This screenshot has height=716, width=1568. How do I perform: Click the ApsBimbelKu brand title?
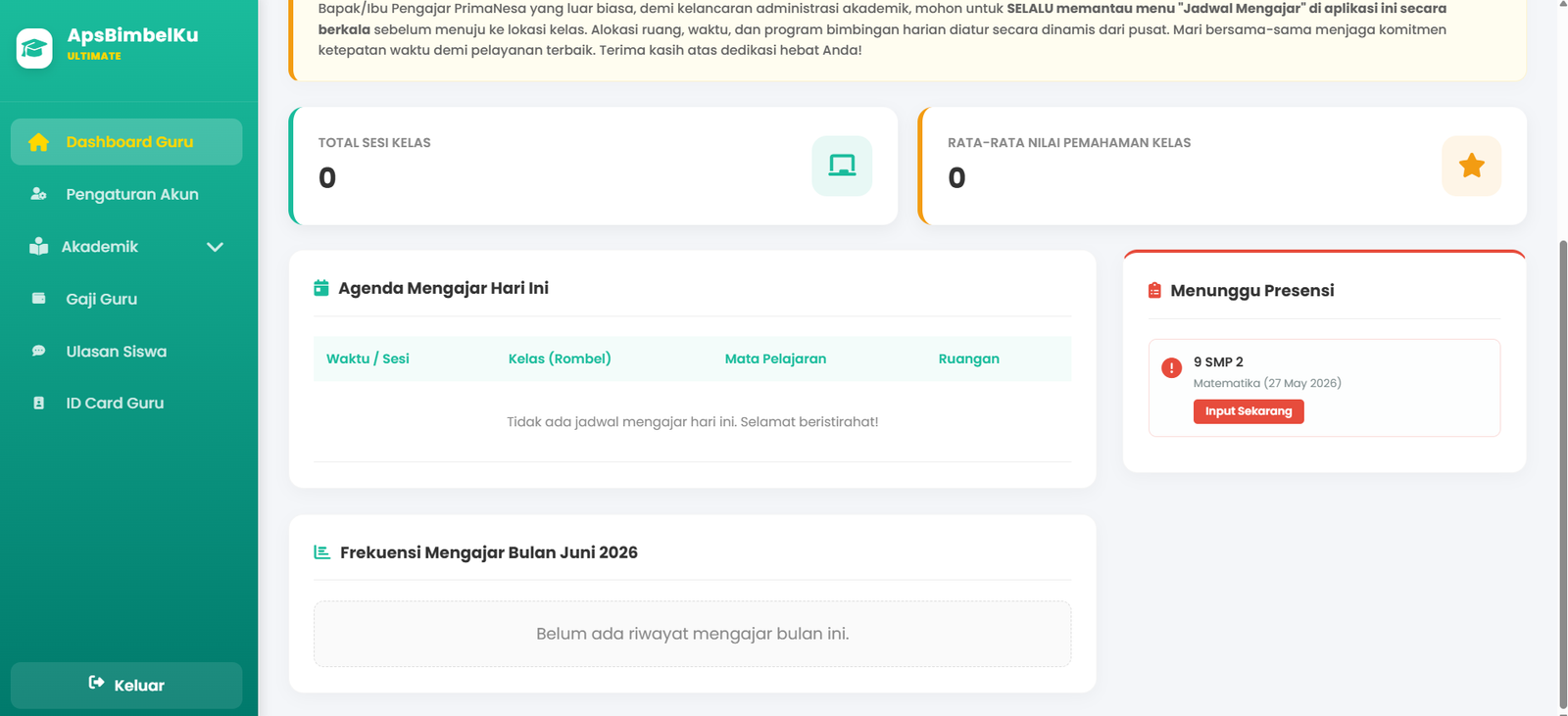pos(132,35)
